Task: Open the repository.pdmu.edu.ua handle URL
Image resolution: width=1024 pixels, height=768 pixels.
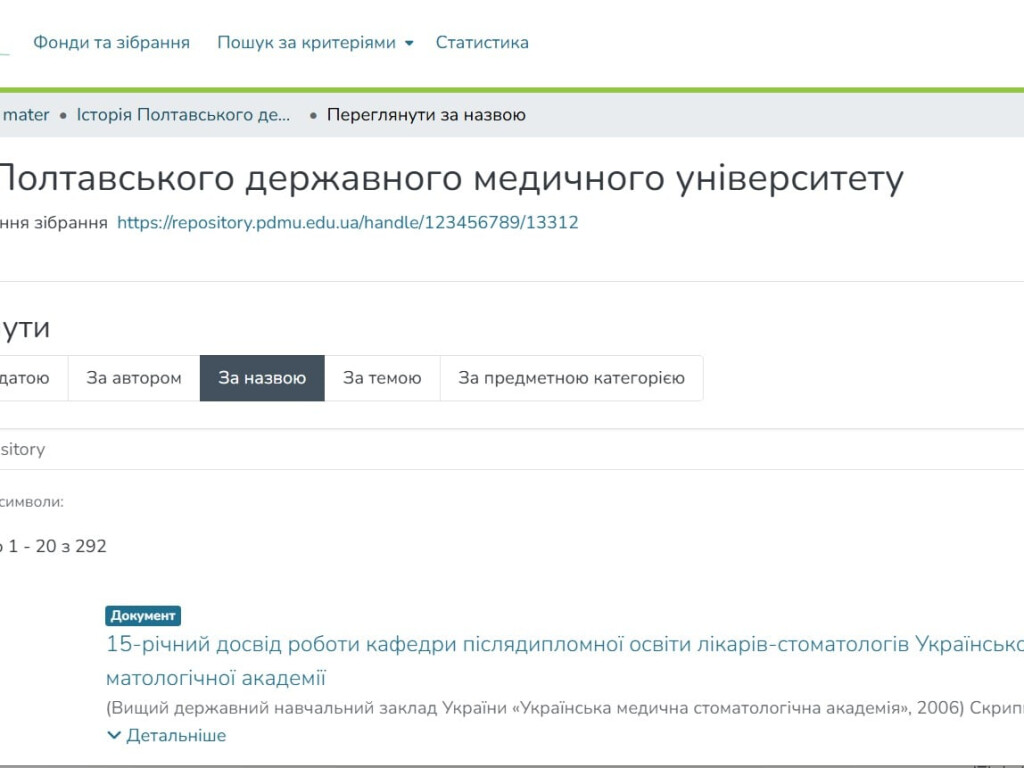Action: point(347,223)
